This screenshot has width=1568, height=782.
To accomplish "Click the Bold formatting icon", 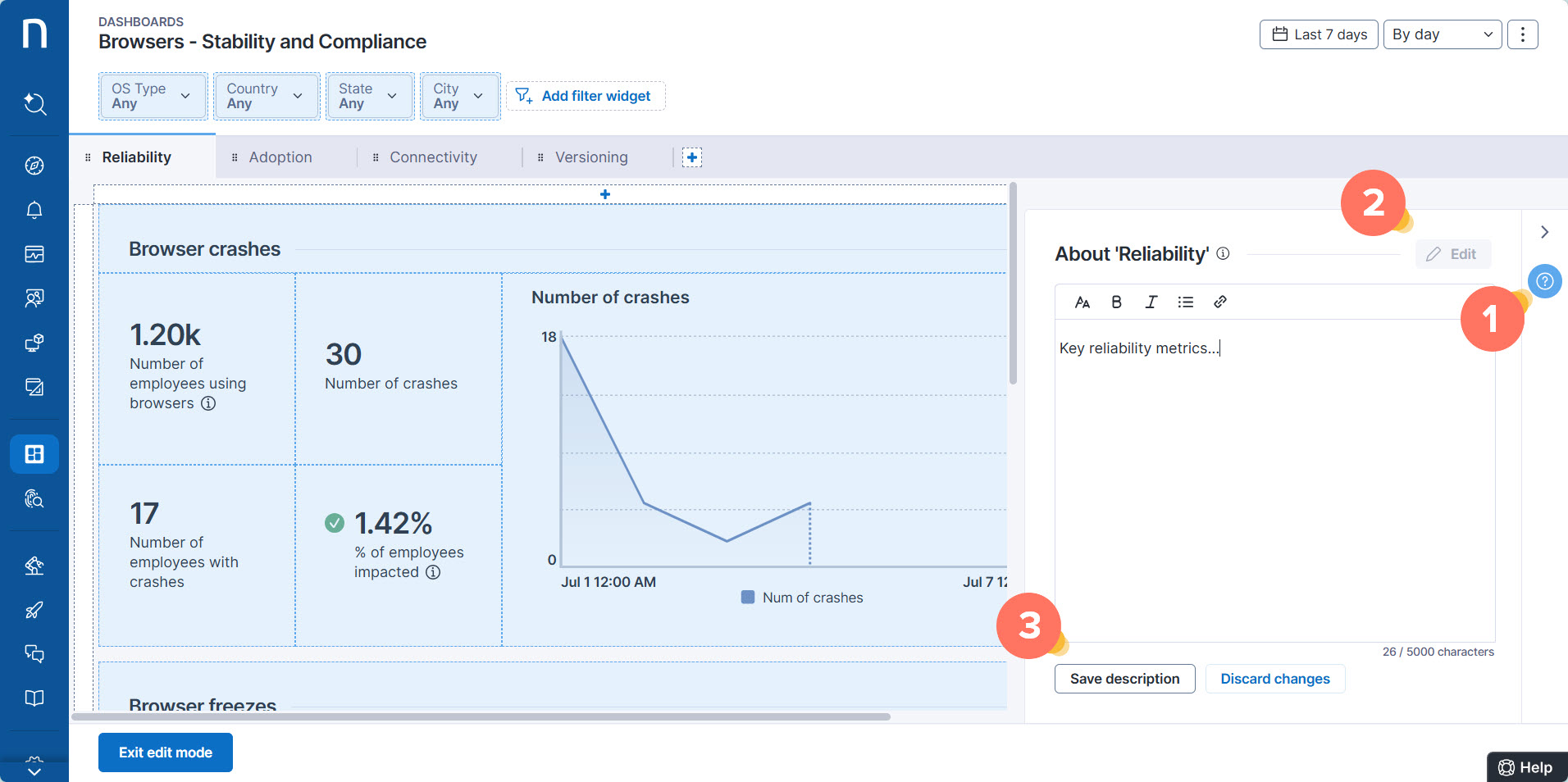I will (x=1116, y=302).
